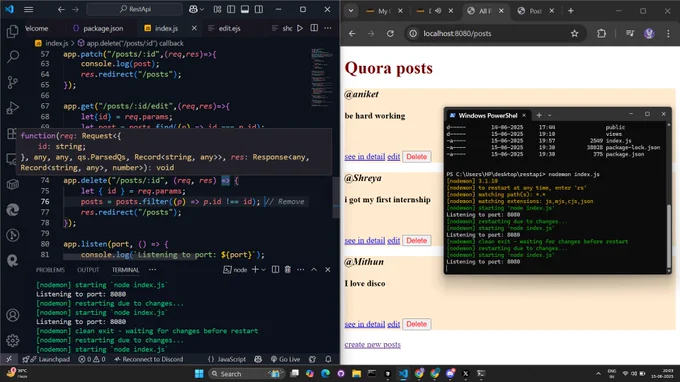680x382 pixels.
Task: Delete the @aniket post
Action: (416, 157)
